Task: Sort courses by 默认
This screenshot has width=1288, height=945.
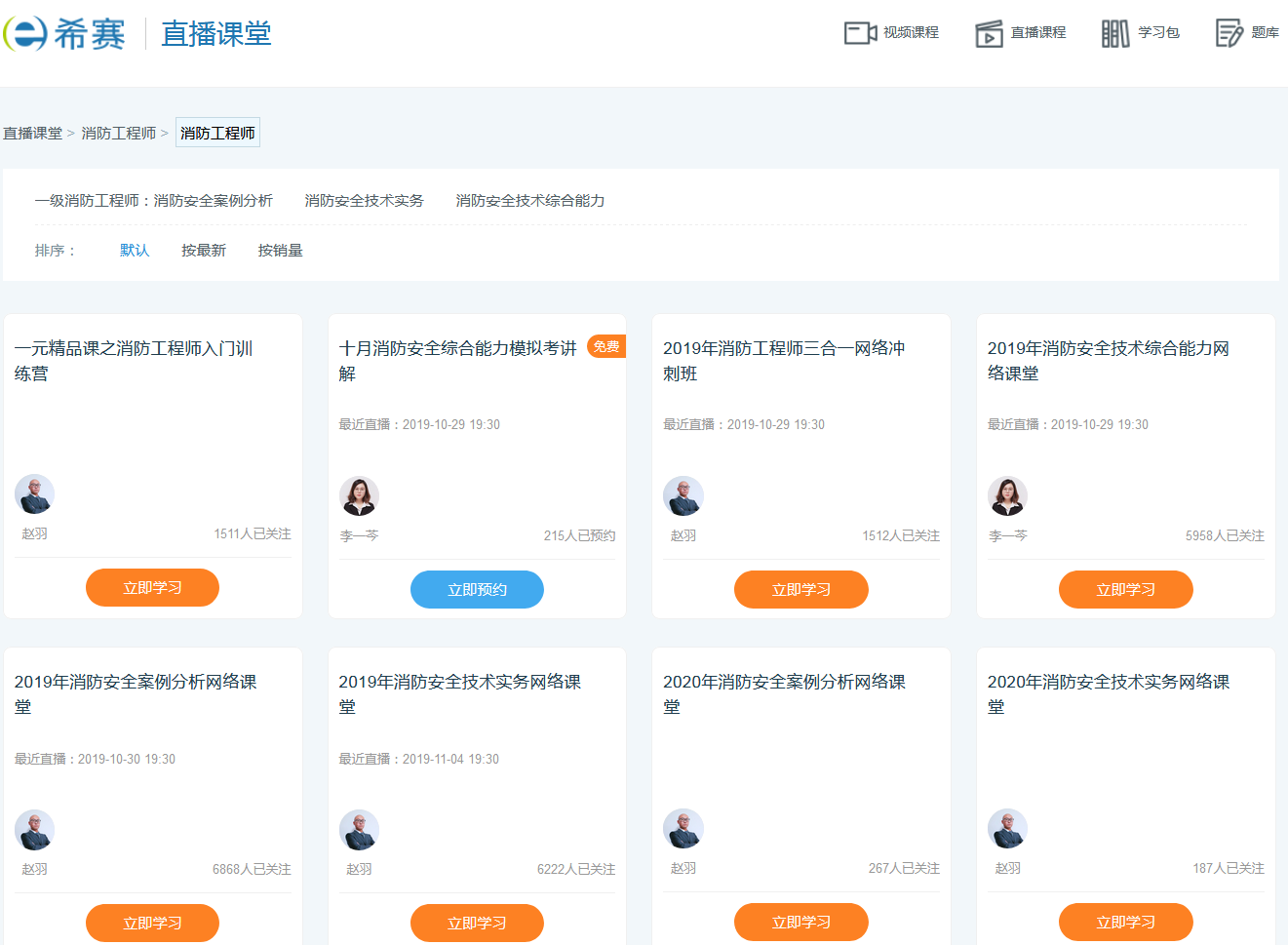Action: pyautogui.click(x=135, y=251)
